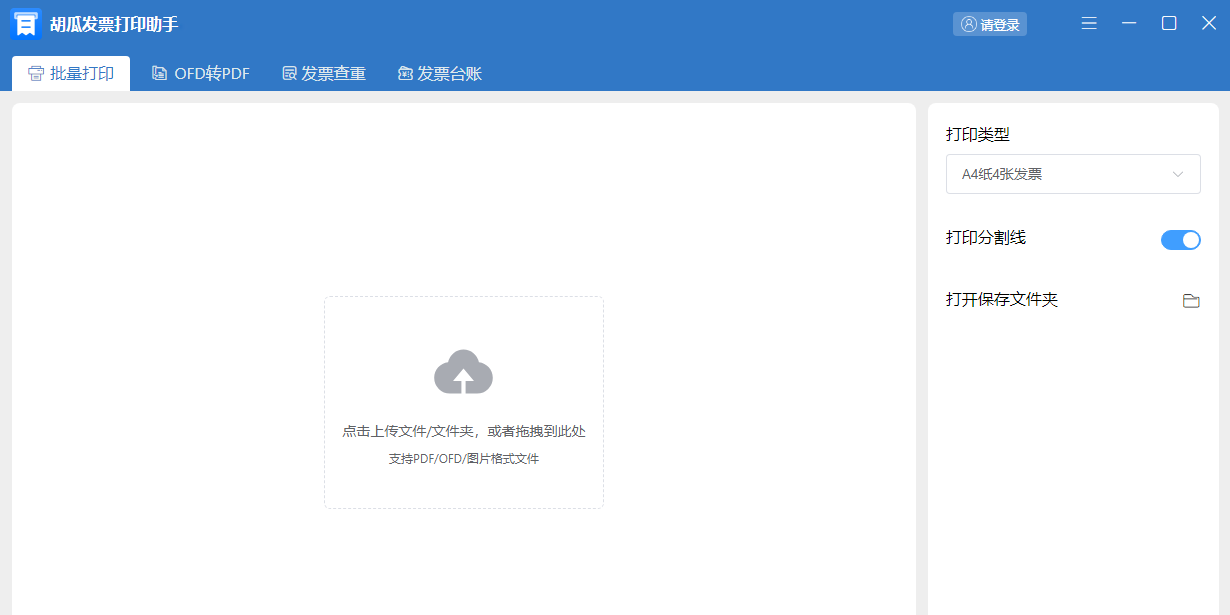This screenshot has width=1230, height=615.
Task: Open the hamburger menu in title bar
Action: pyautogui.click(x=1089, y=23)
